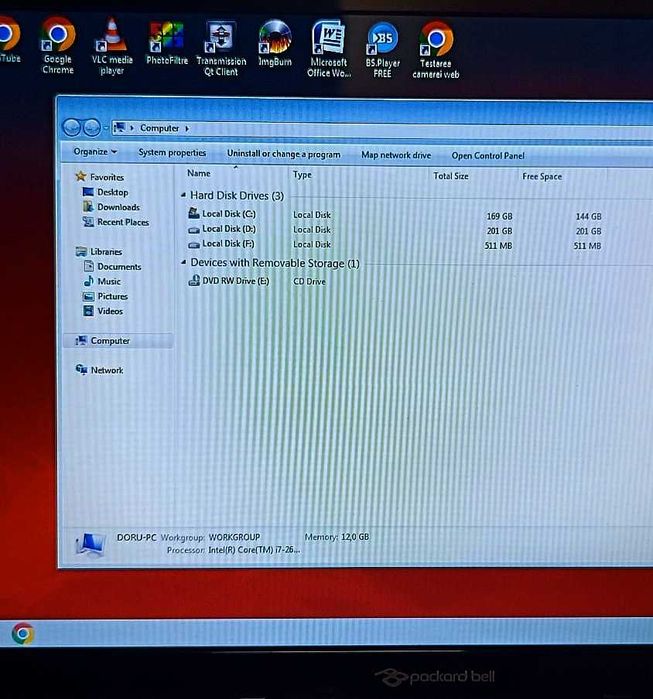
Task: Click the Processor Intel Core i7 text
Action: coord(234,550)
